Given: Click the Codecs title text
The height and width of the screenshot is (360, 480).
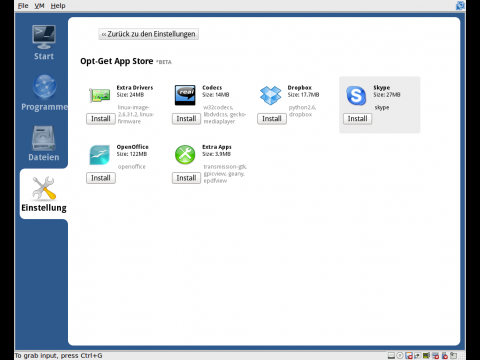Looking at the screenshot, I should click(212, 88).
